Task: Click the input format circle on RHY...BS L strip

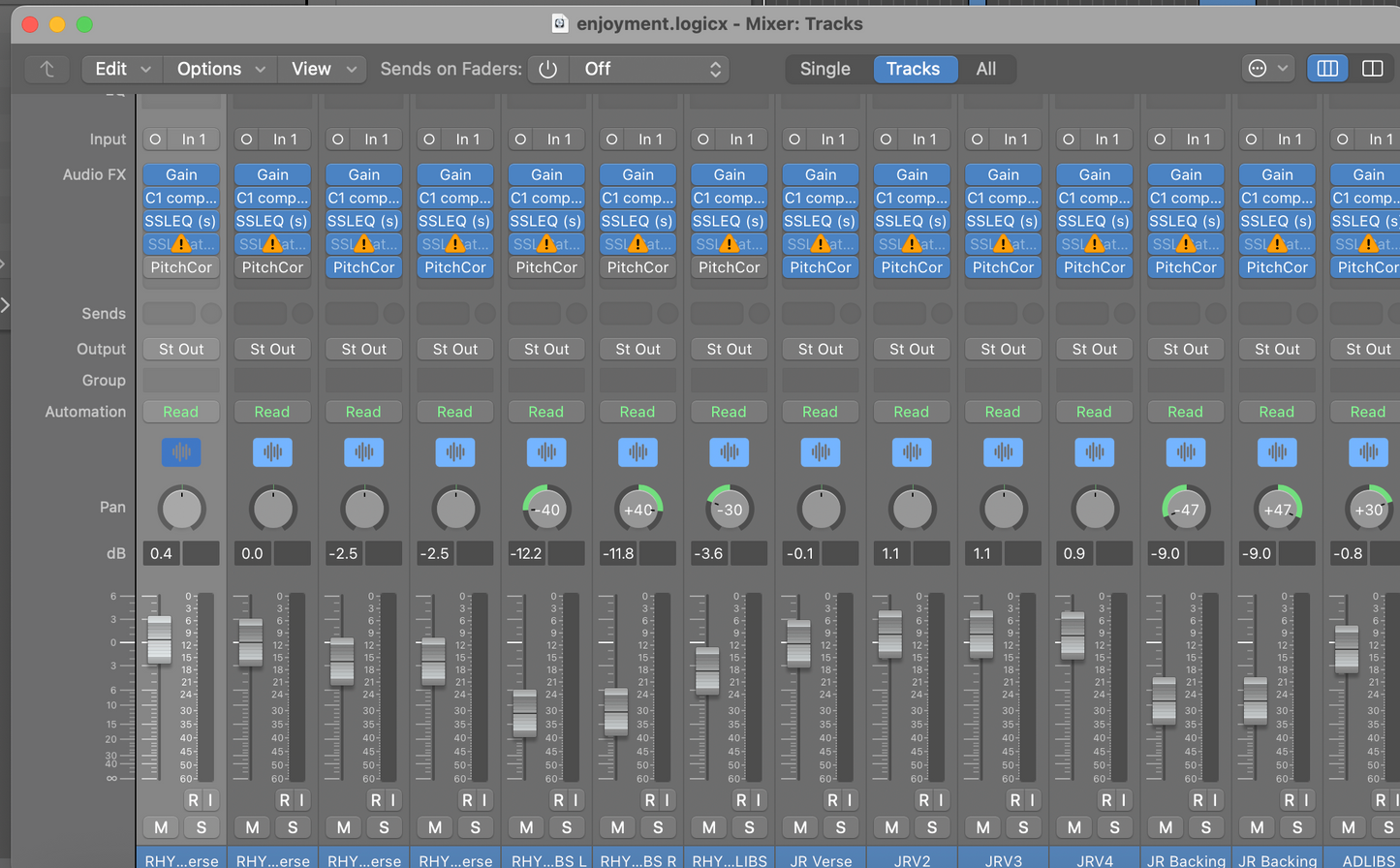Action: (x=520, y=139)
